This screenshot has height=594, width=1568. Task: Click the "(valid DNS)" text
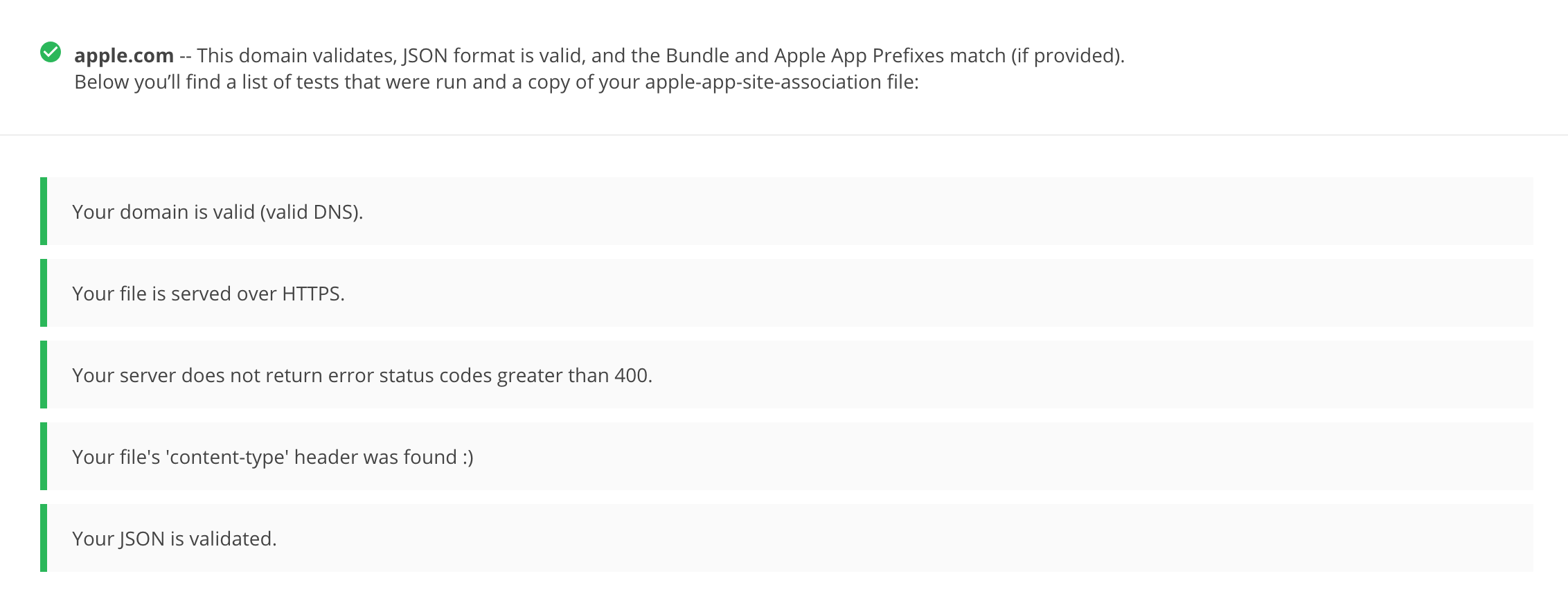(x=312, y=212)
